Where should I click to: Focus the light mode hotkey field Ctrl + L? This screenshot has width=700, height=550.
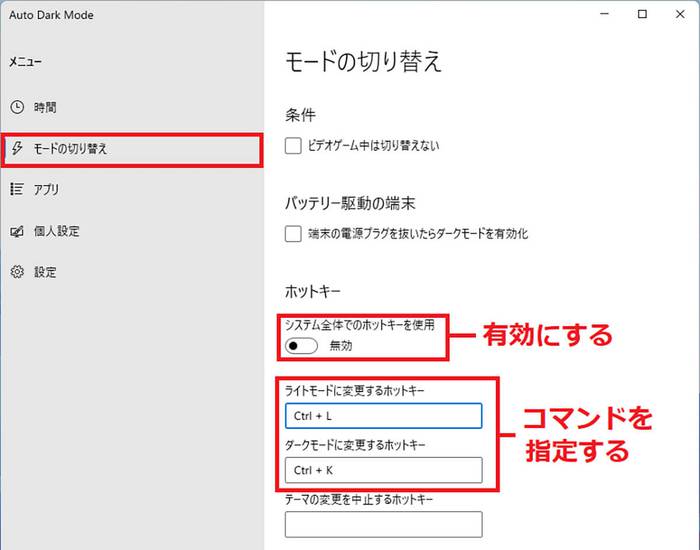[x=383, y=416]
